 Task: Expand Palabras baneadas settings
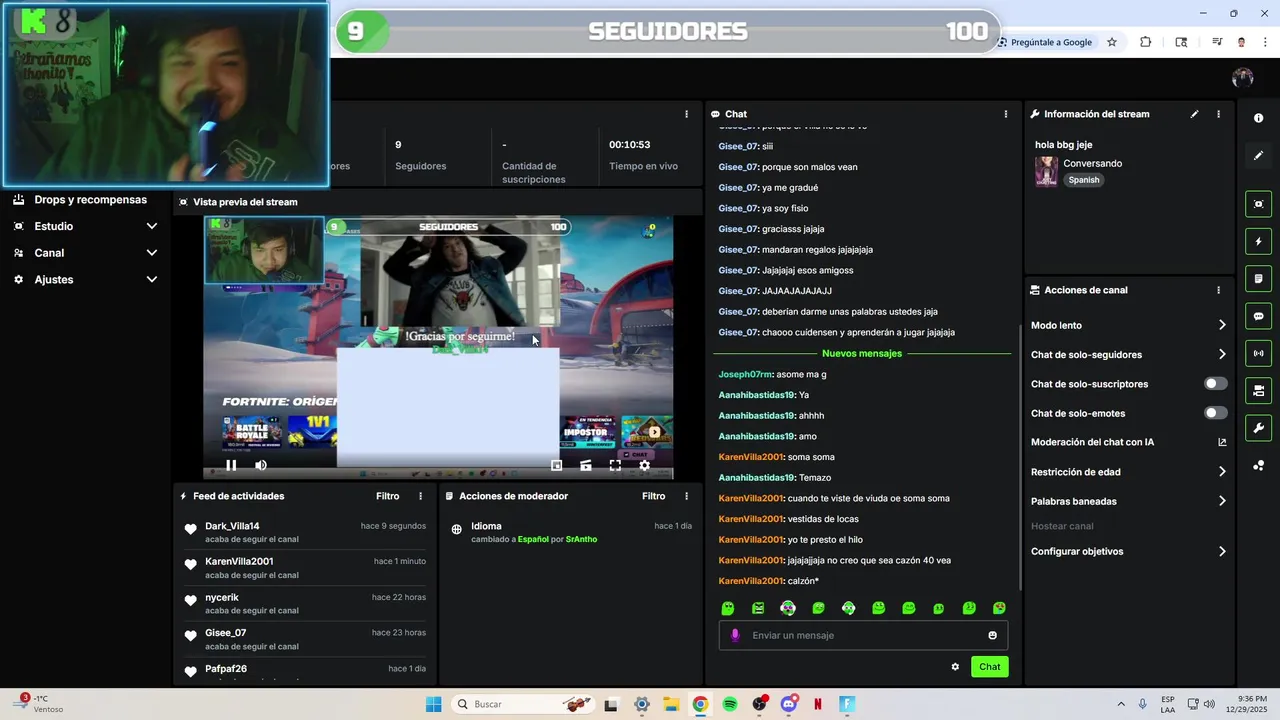tap(1222, 501)
